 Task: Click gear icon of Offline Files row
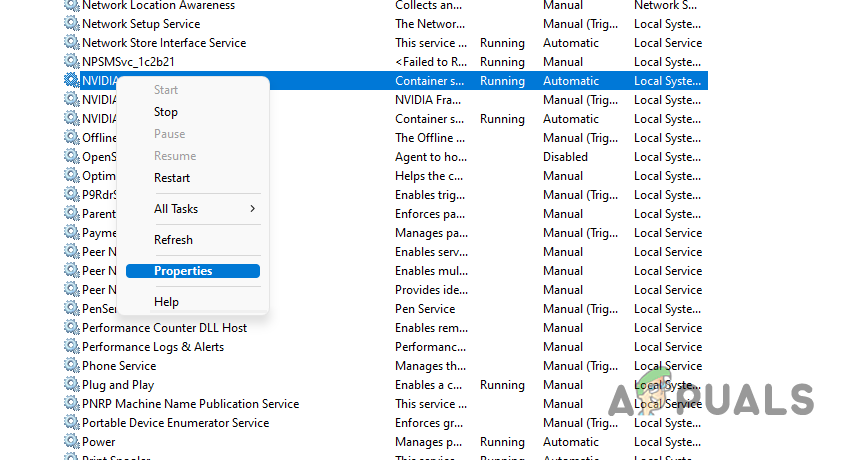(71, 137)
